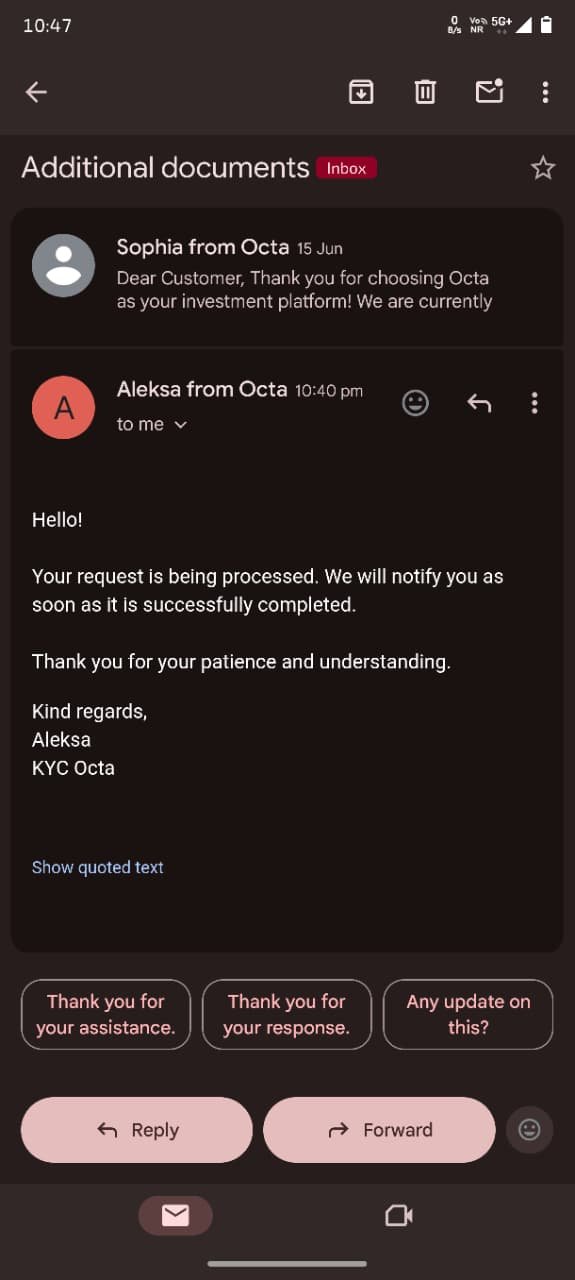
Task: Select "Any update on this?" smart reply
Action: tap(468, 1014)
